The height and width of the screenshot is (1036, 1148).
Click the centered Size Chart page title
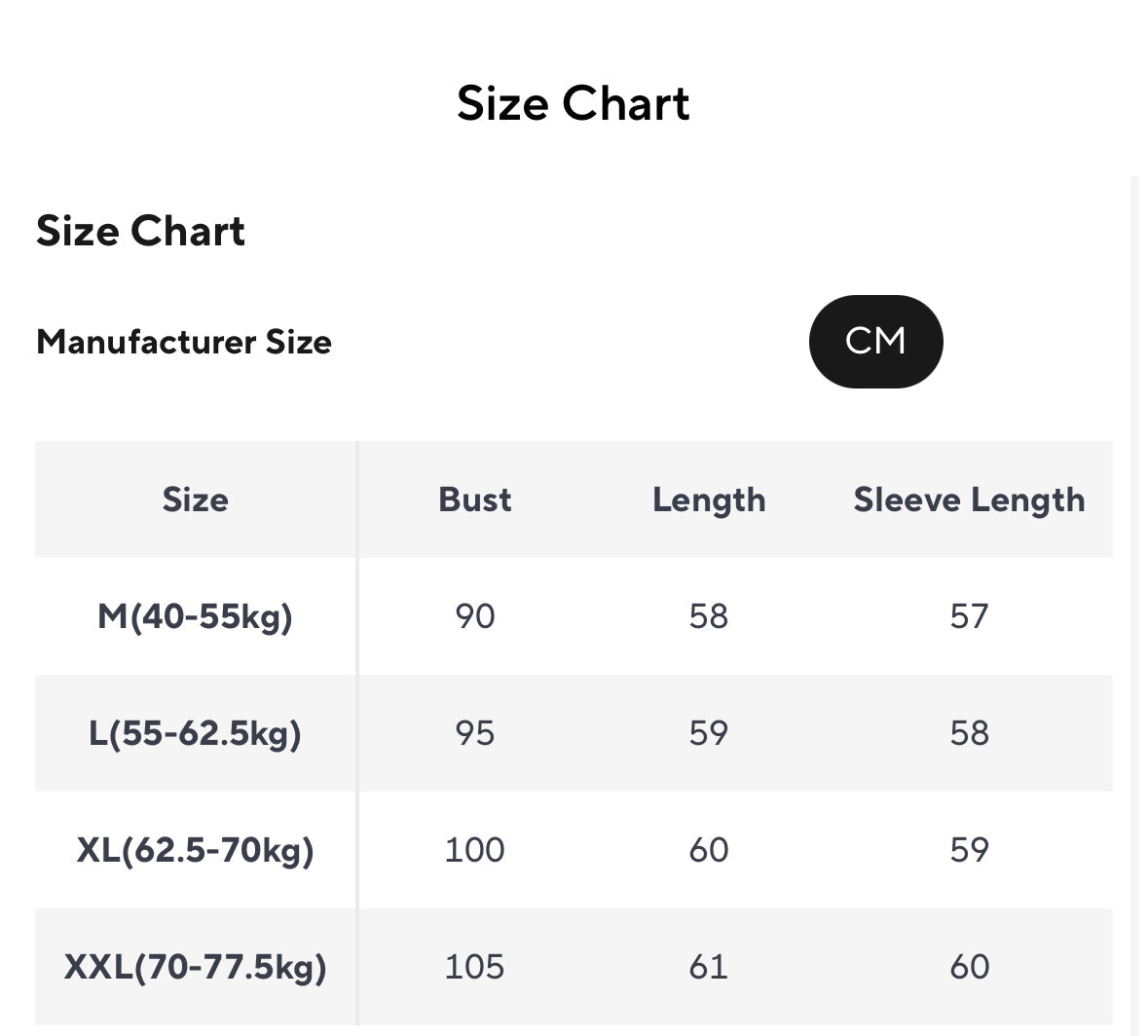[574, 103]
